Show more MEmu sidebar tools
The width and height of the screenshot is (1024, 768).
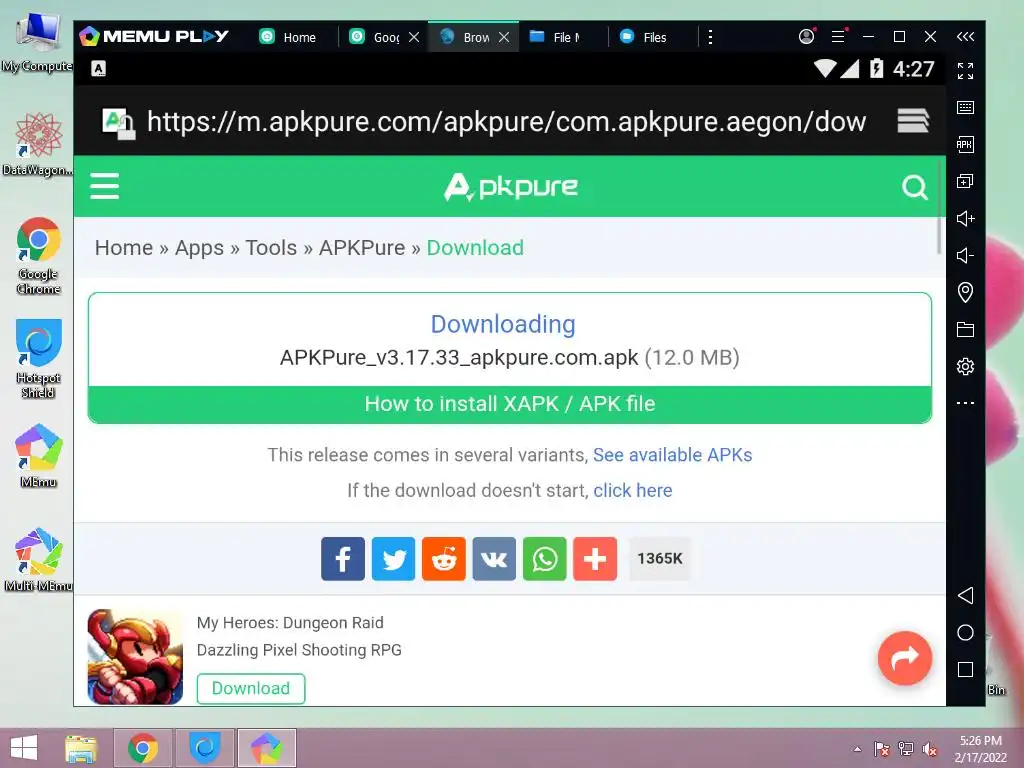click(x=965, y=403)
